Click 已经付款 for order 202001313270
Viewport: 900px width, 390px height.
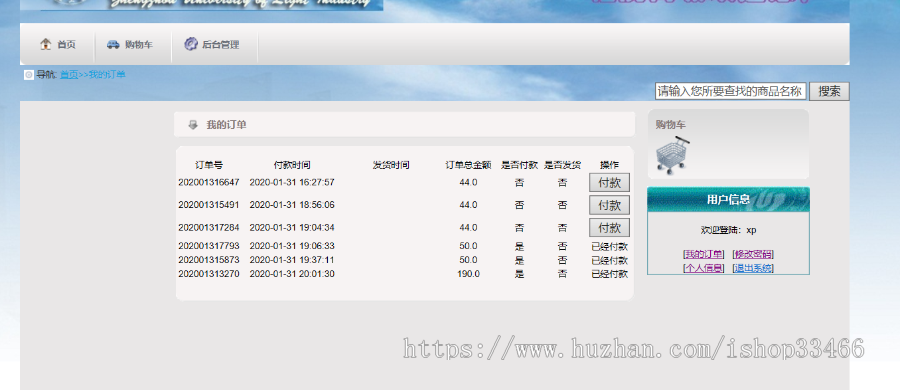610,275
